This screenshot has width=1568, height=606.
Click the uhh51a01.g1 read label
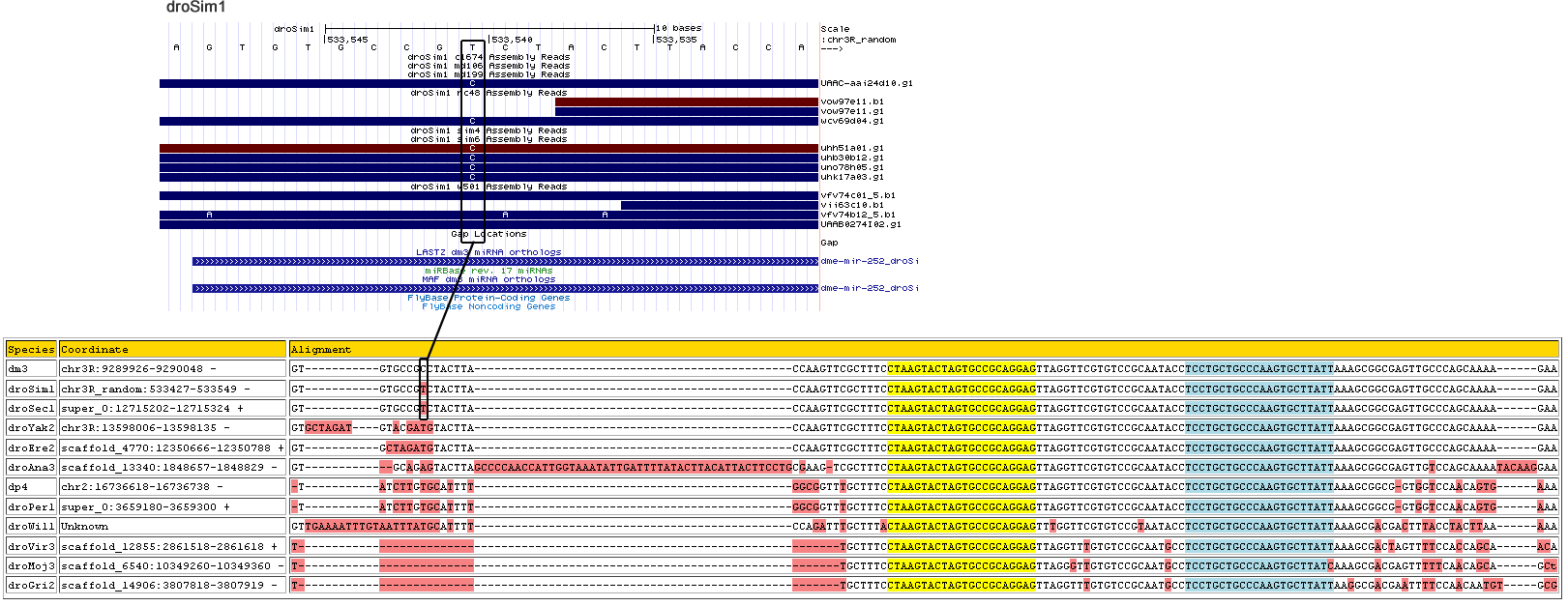(x=851, y=148)
